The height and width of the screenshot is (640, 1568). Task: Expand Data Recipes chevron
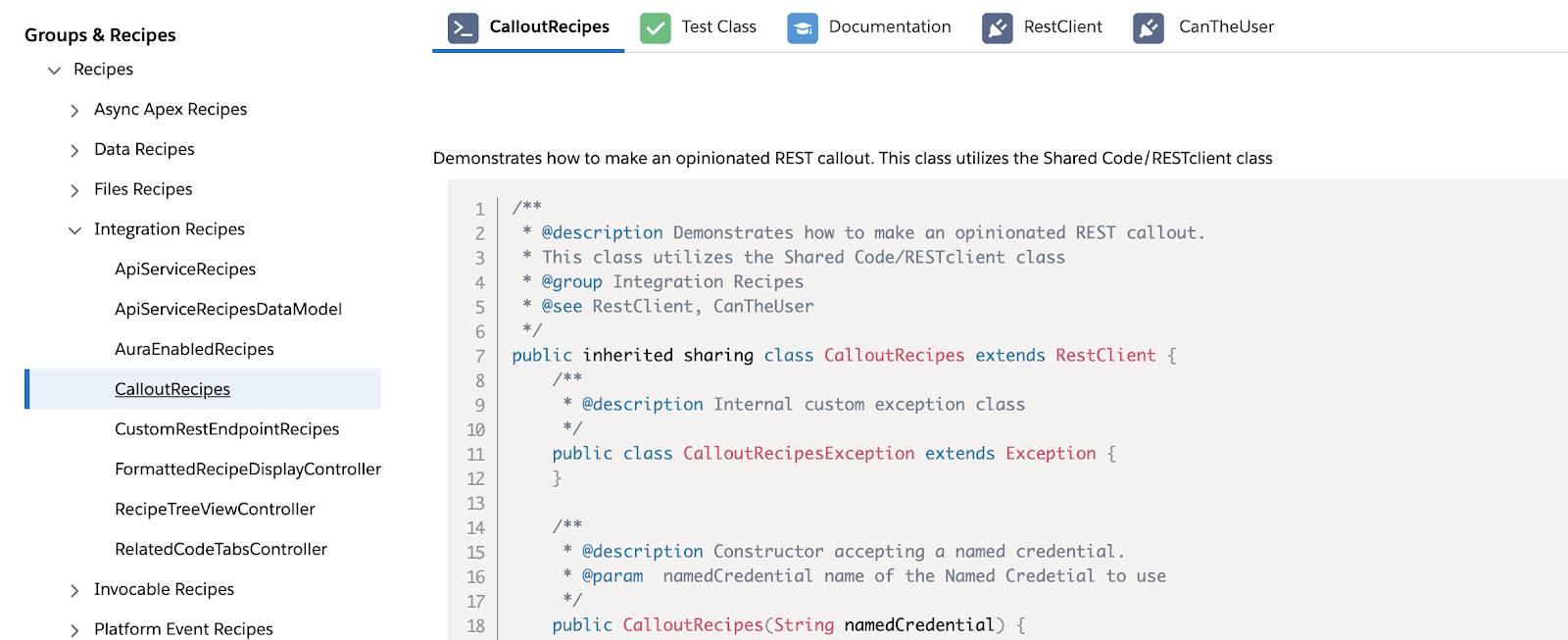click(x=74, y=151)
